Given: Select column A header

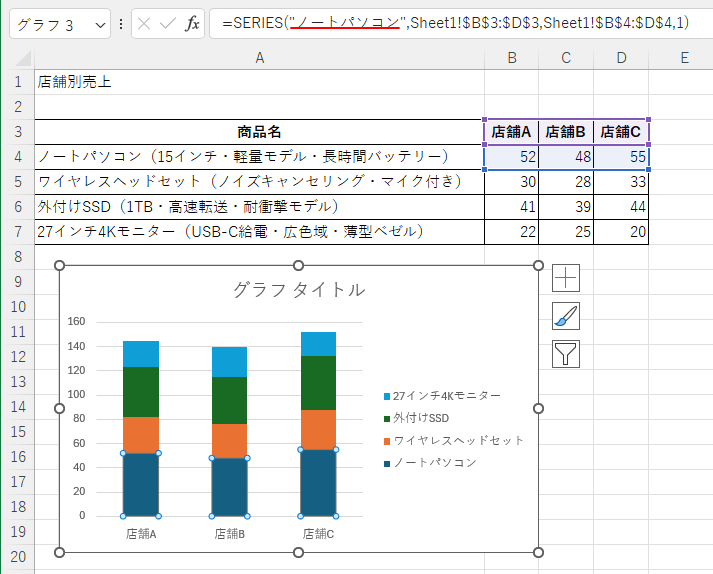Looking at the screenshot, I should (x=260, y=58).
